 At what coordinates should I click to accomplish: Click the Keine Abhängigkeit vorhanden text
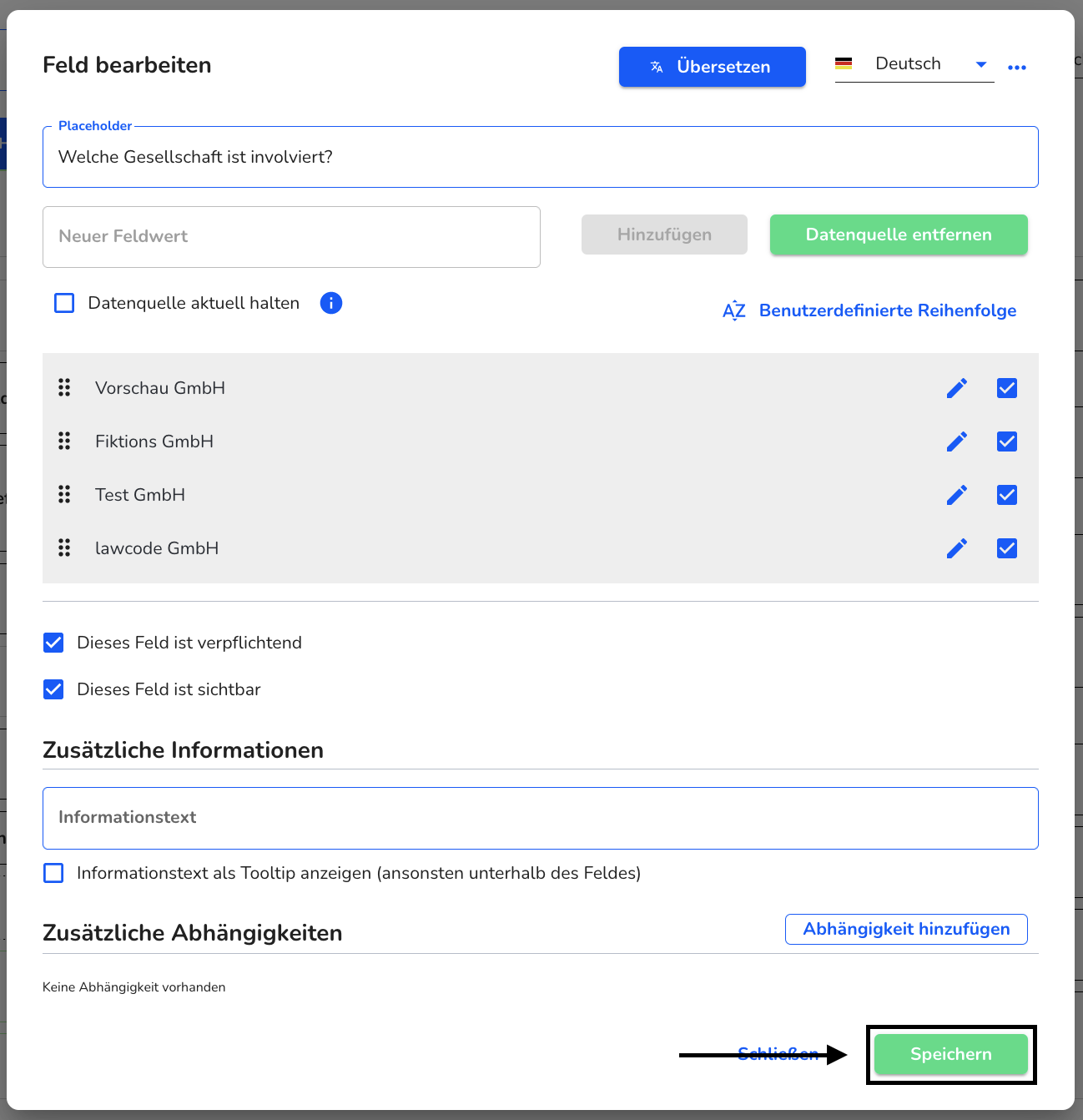click(134, 987)
